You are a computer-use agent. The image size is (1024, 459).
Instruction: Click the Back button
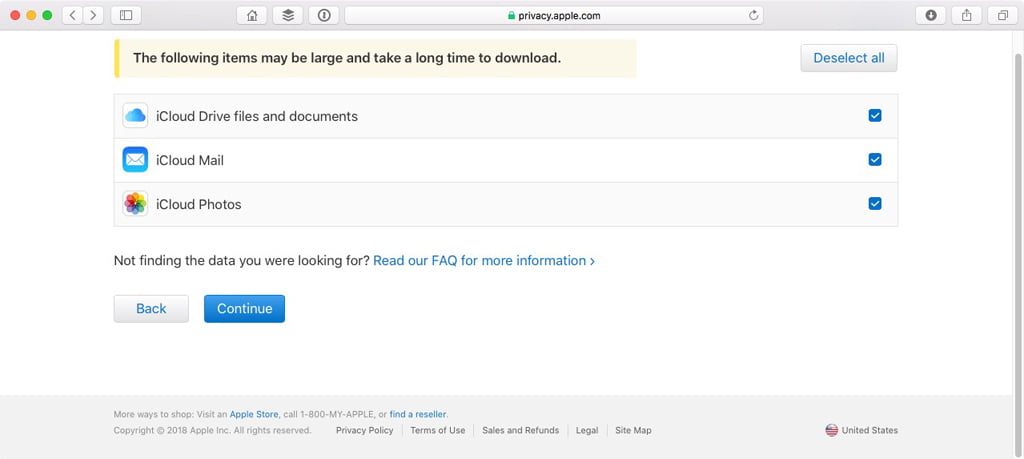pyautogui.click(x=151, y=309)
